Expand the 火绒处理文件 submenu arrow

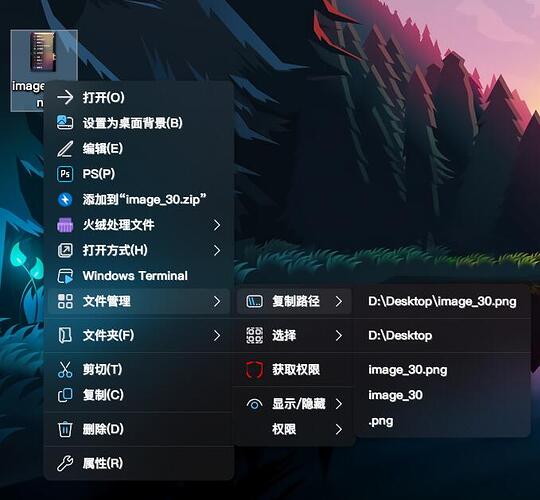pos(217,225)
